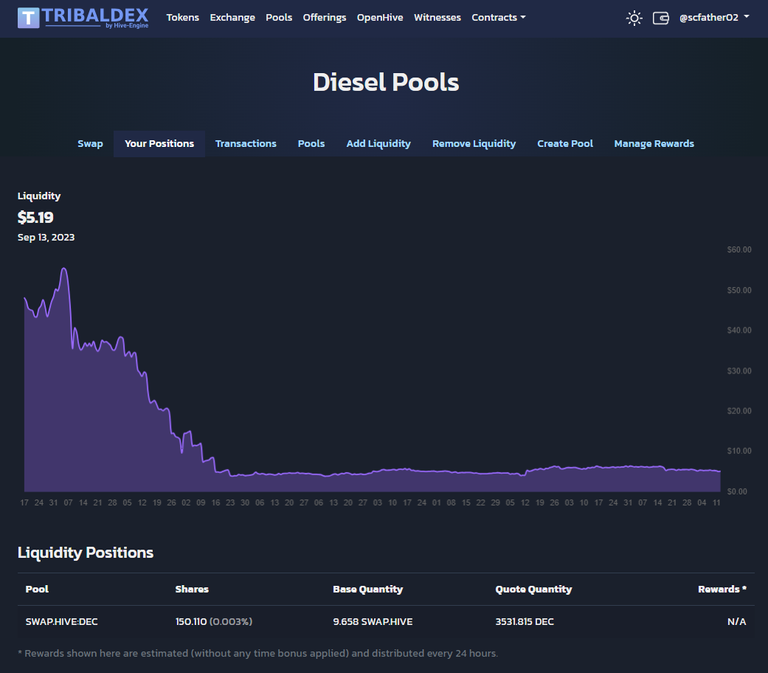Screen dimensions: 768x673
Task: Click the rewards estimation footnote text
Action: [x=258, y=653]
